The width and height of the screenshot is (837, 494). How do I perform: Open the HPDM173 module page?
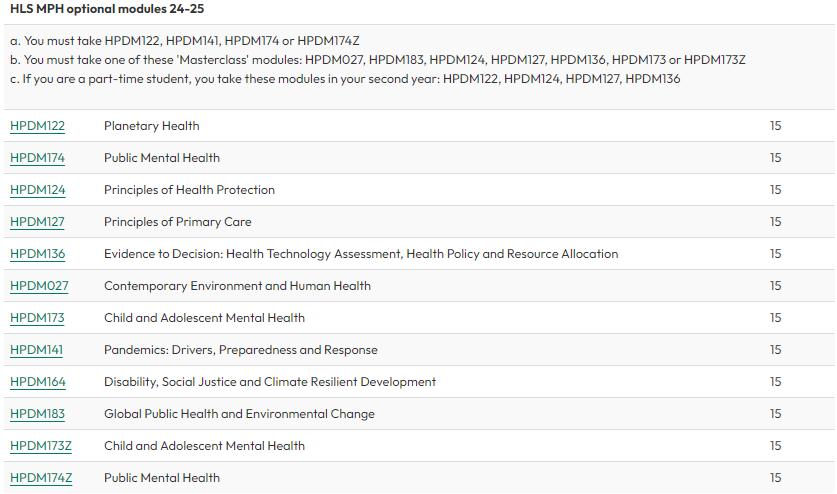click(37, 318)
